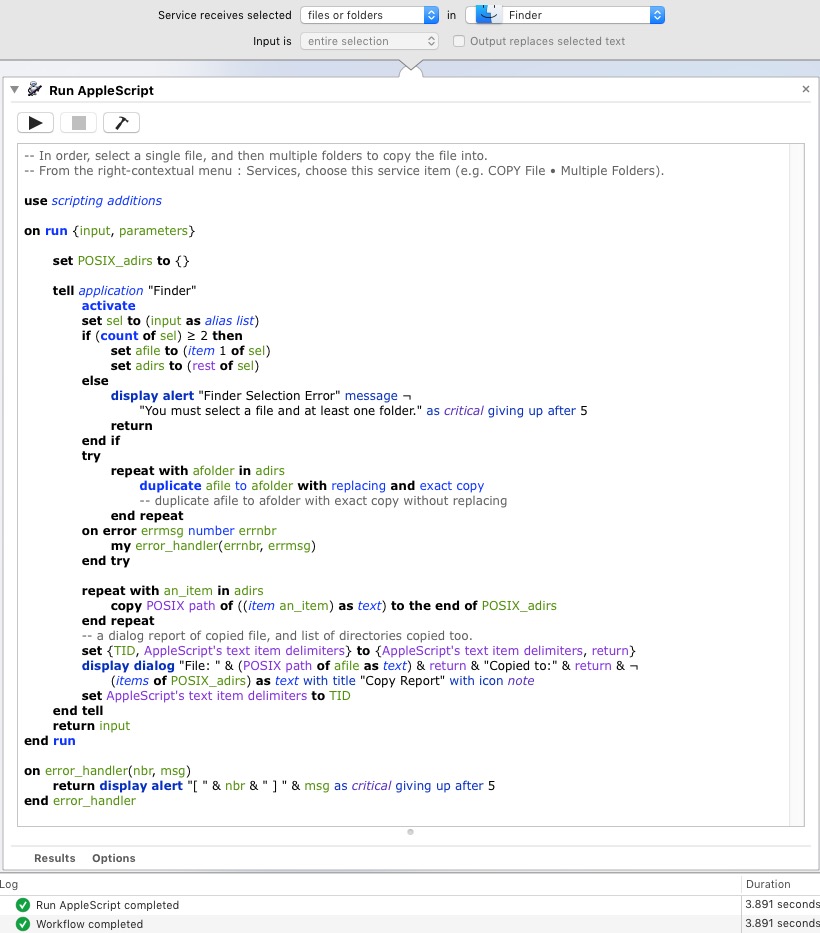
Task: Switch to the Options tab
Action: coord(114,858)
